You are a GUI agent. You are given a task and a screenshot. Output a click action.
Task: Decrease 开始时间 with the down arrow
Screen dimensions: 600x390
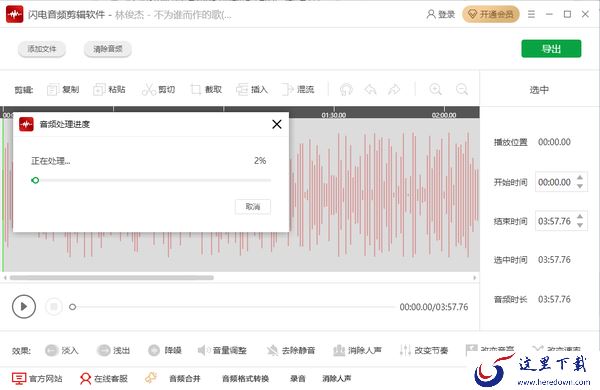580,186
